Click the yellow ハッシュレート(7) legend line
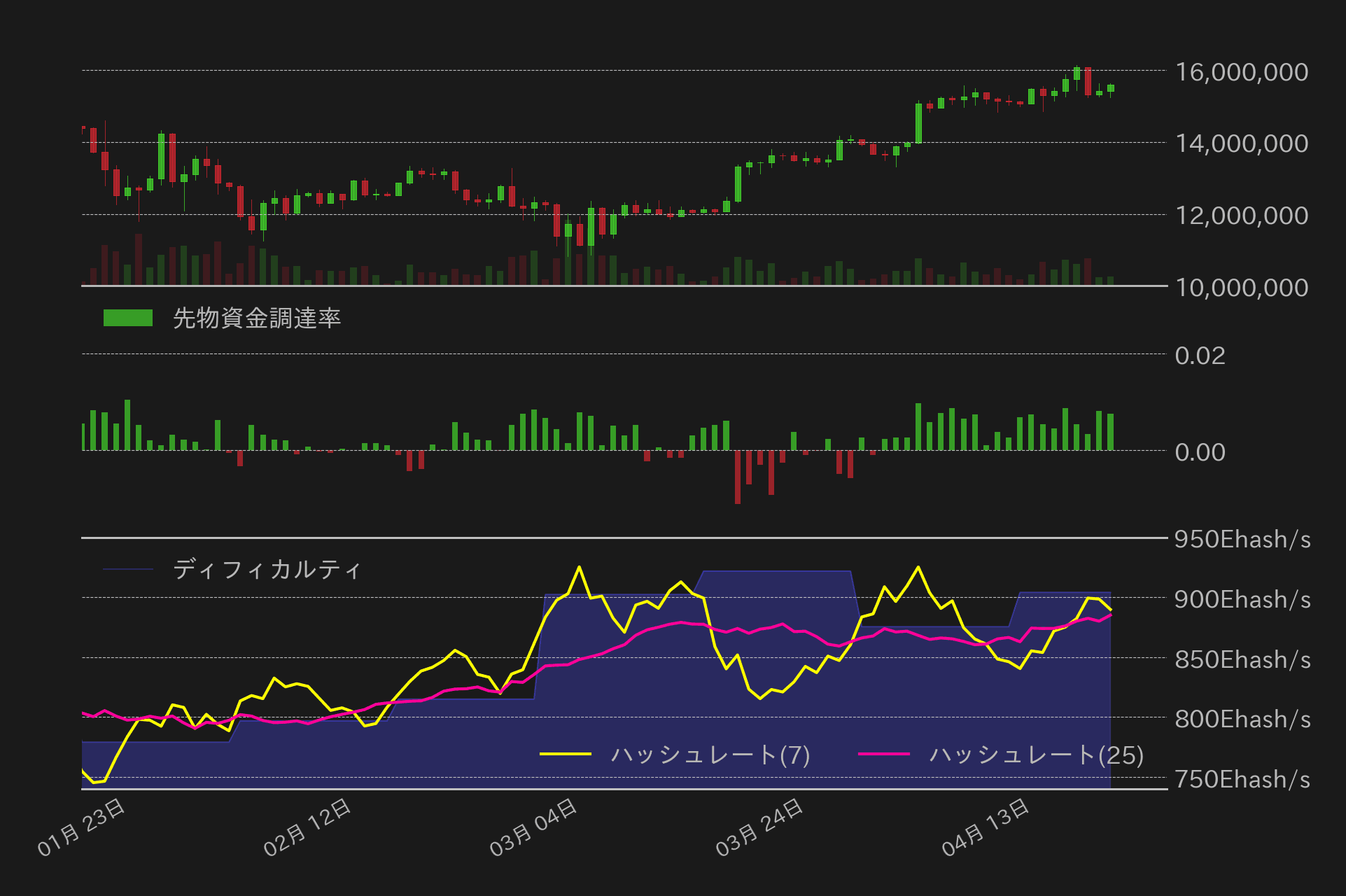The width and height of the screenshot is (1346, 896). (566, 754)
